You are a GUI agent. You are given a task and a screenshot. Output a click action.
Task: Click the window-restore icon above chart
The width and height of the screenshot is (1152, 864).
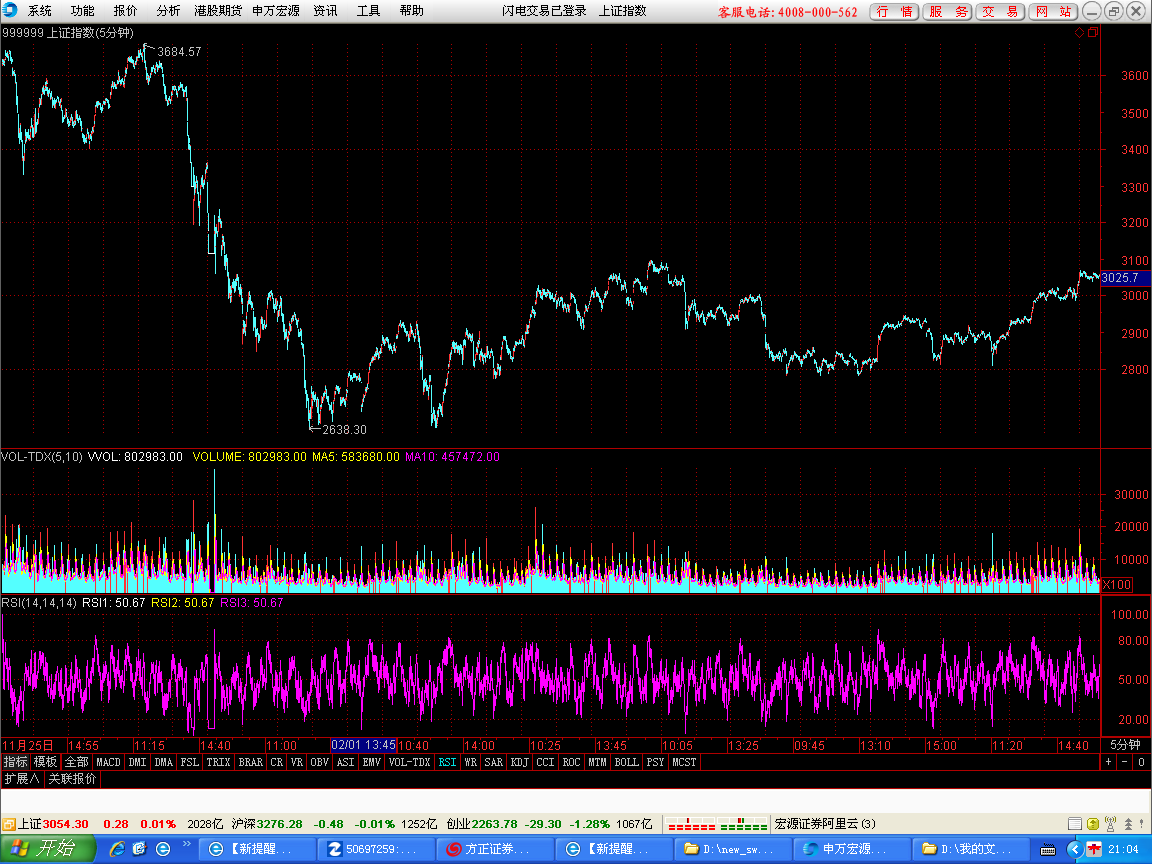1093,32
